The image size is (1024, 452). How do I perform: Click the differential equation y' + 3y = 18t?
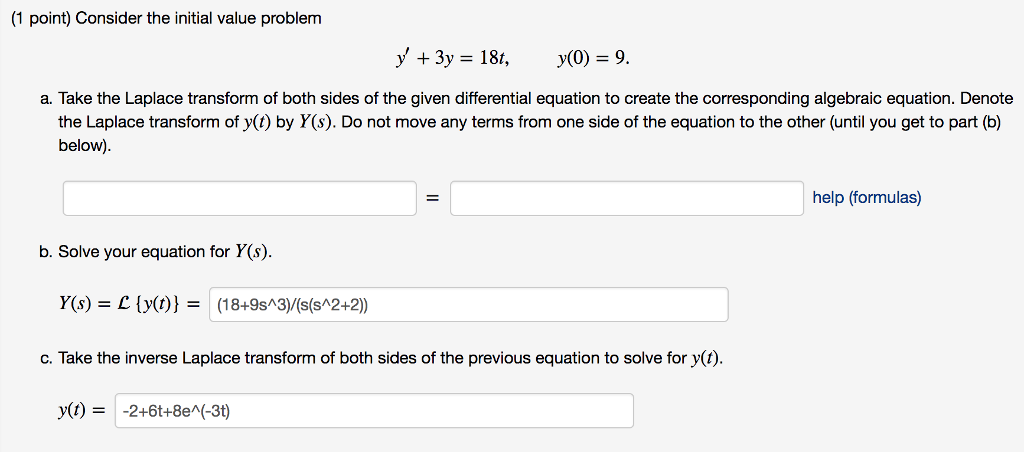[x=453, y=59]
